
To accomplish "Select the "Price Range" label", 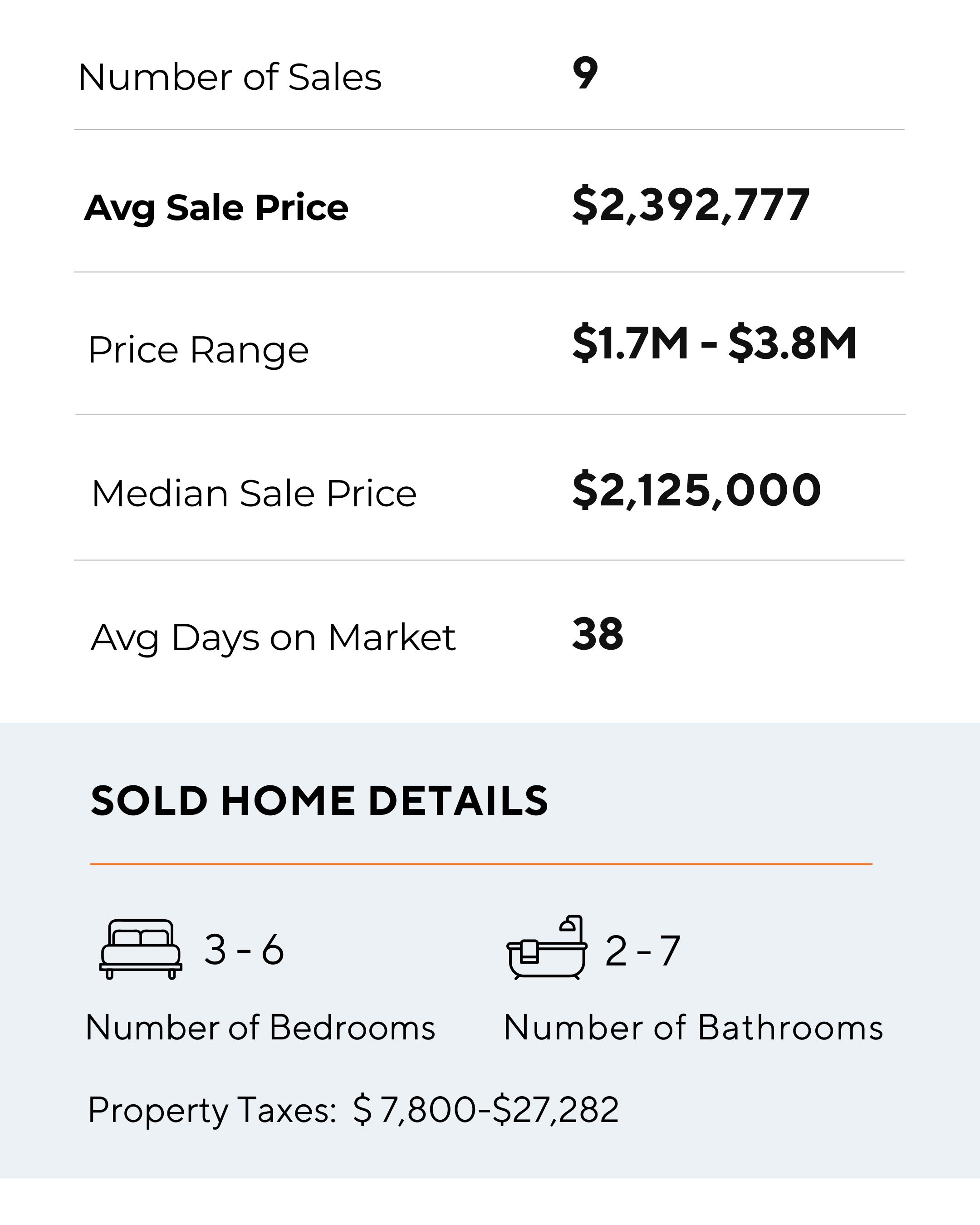I will pos(198,349).
